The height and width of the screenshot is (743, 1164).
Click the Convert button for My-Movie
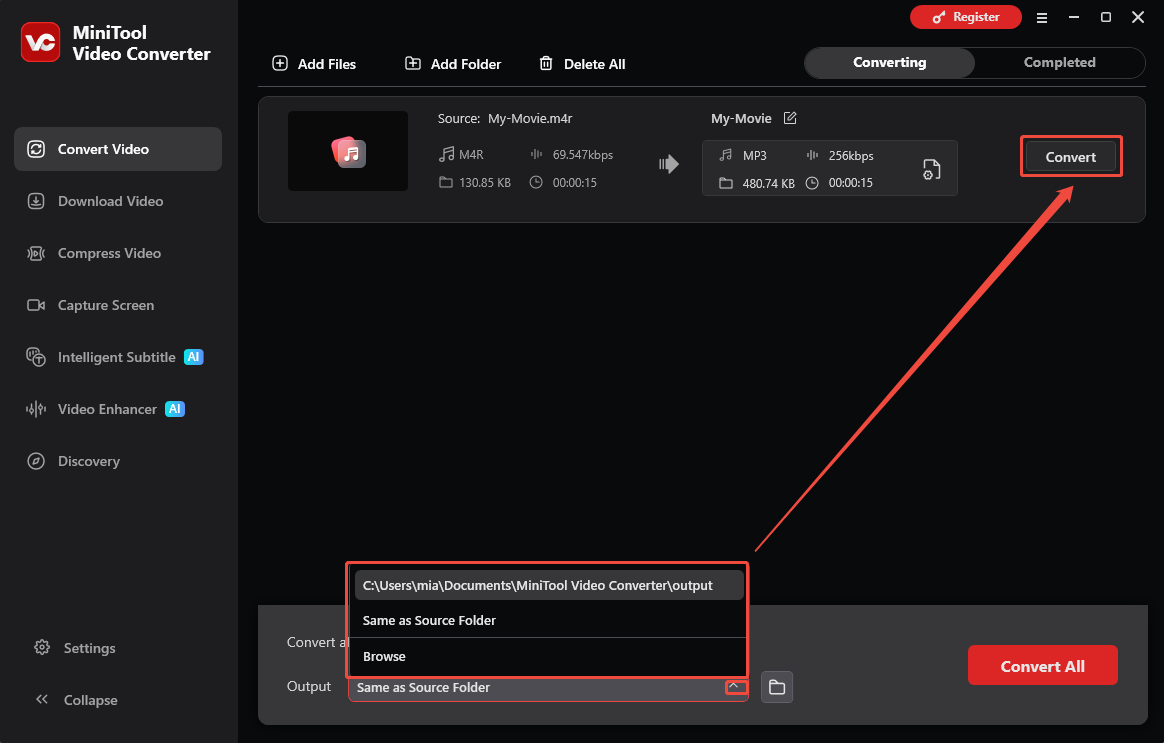pos(1070,157)
